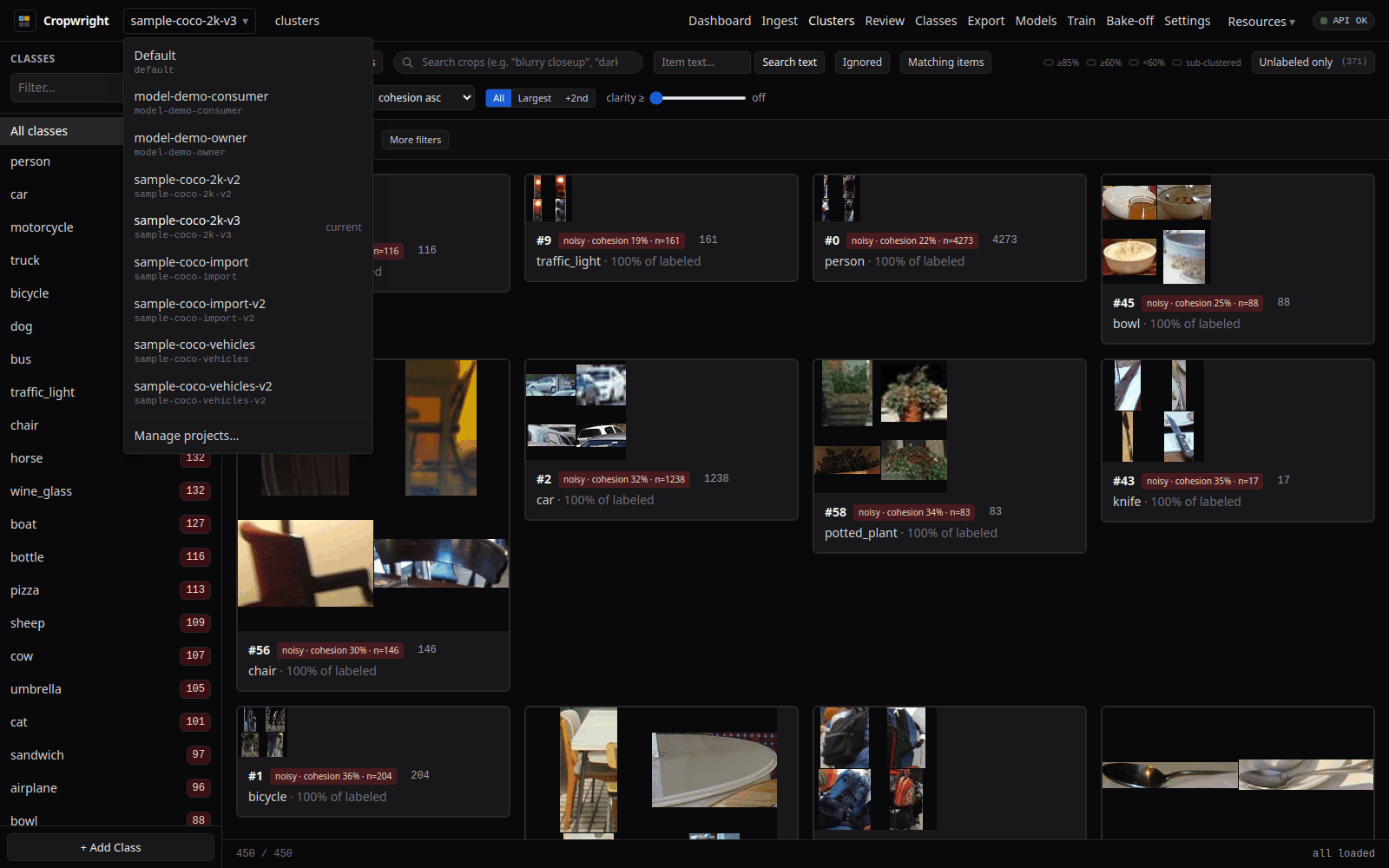Switch to model-demo-consumer project
The image size is (1389, 868).
(x=248, y=102)
